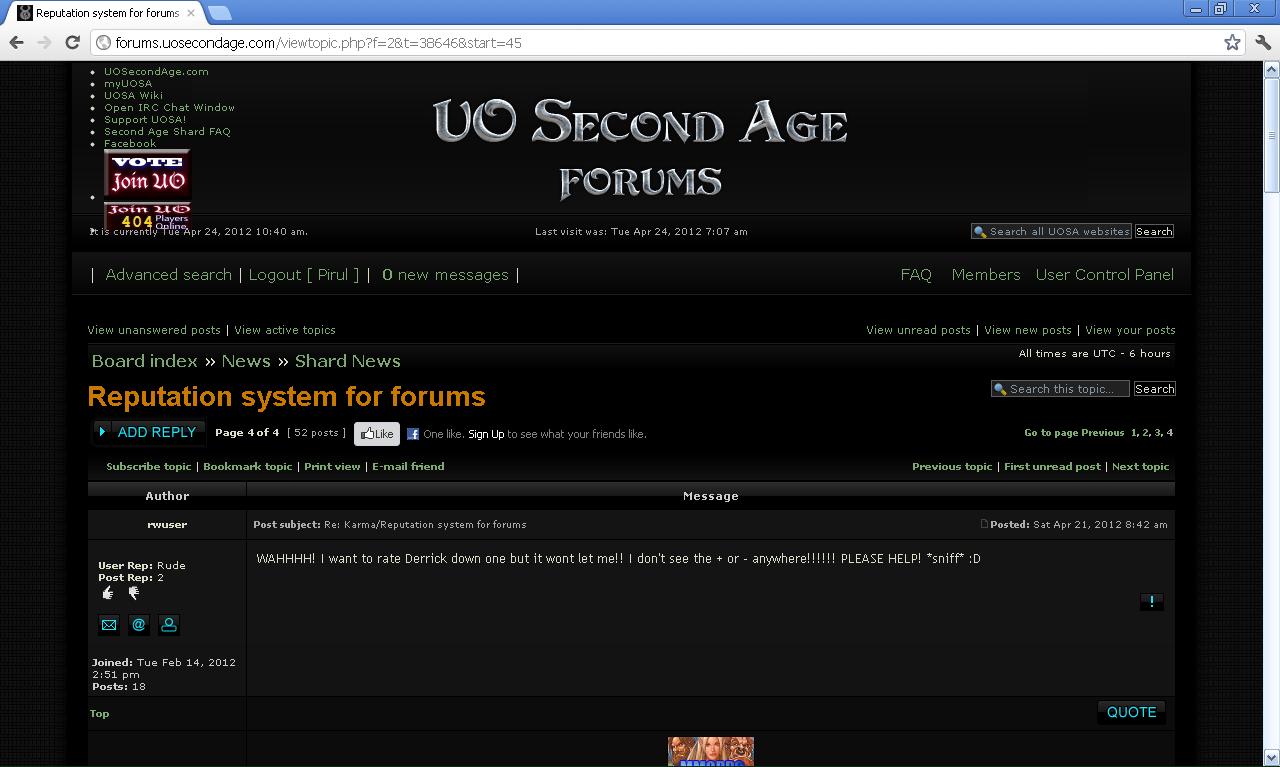Click the Shard News breadcrumb

point(347,361)
